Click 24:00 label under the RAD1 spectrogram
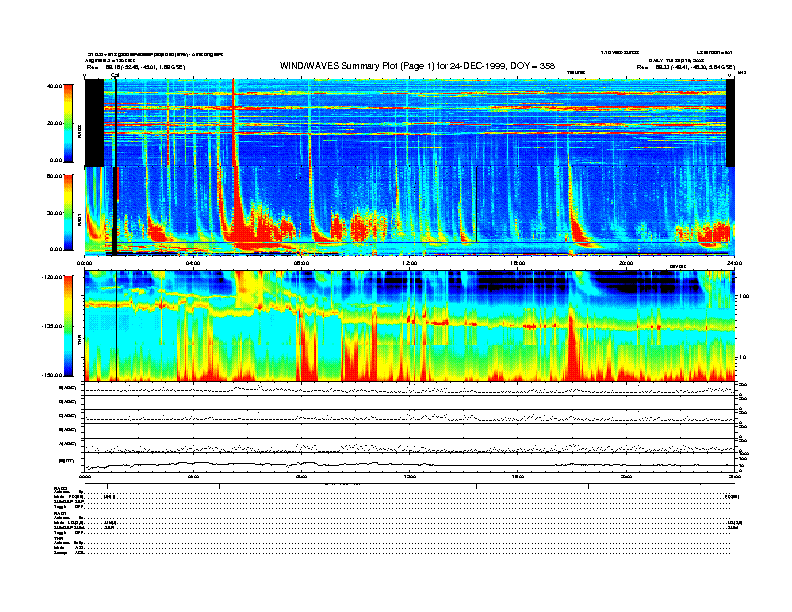The image size is (792, 612). click(734, 263)
